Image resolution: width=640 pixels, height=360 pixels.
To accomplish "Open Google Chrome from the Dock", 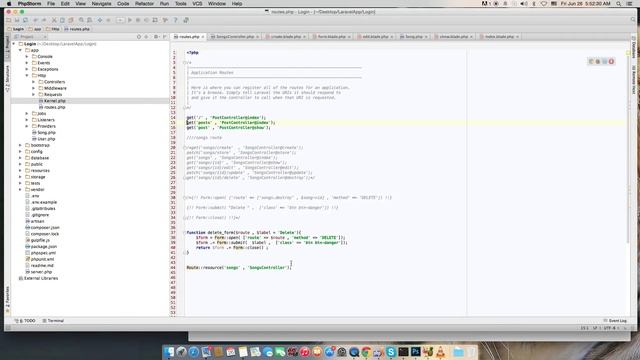I will [366, 351].
